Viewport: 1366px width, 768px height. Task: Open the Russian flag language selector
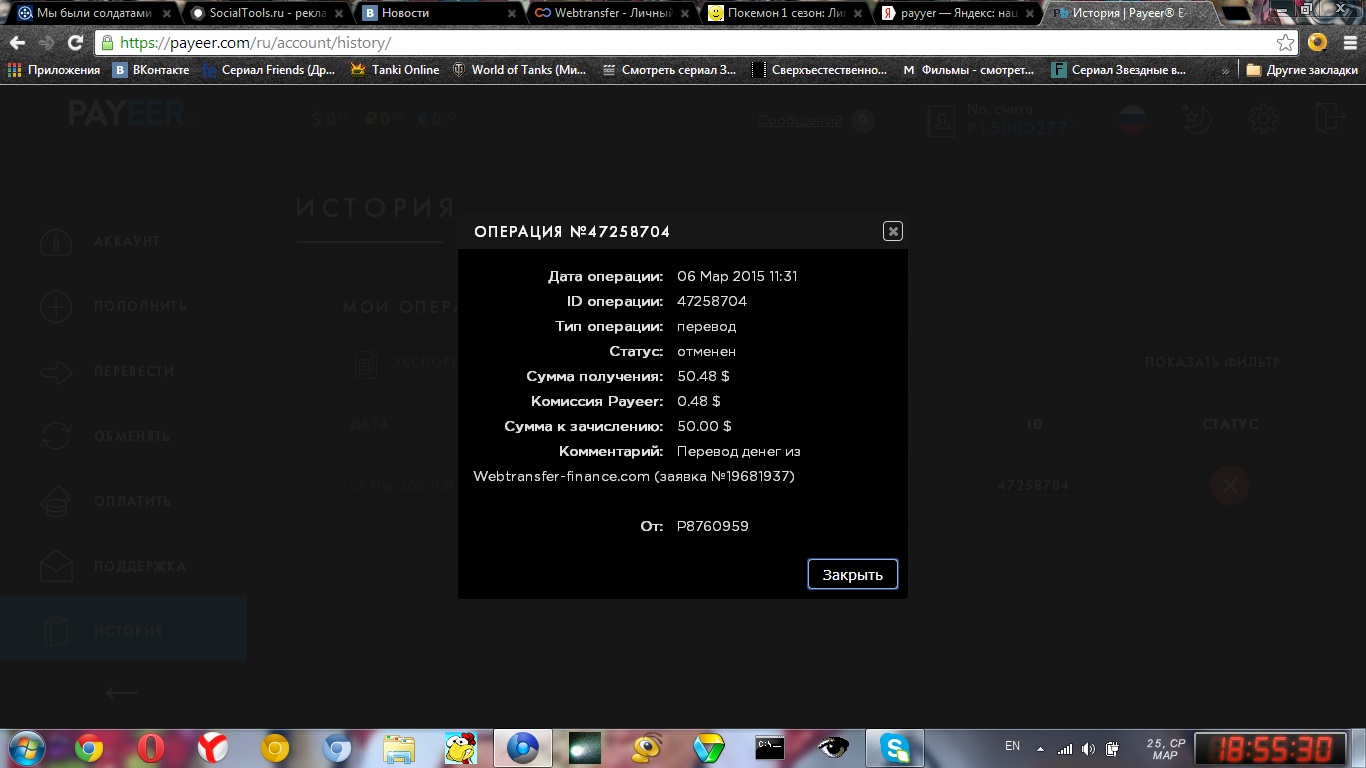point(1131,121)
